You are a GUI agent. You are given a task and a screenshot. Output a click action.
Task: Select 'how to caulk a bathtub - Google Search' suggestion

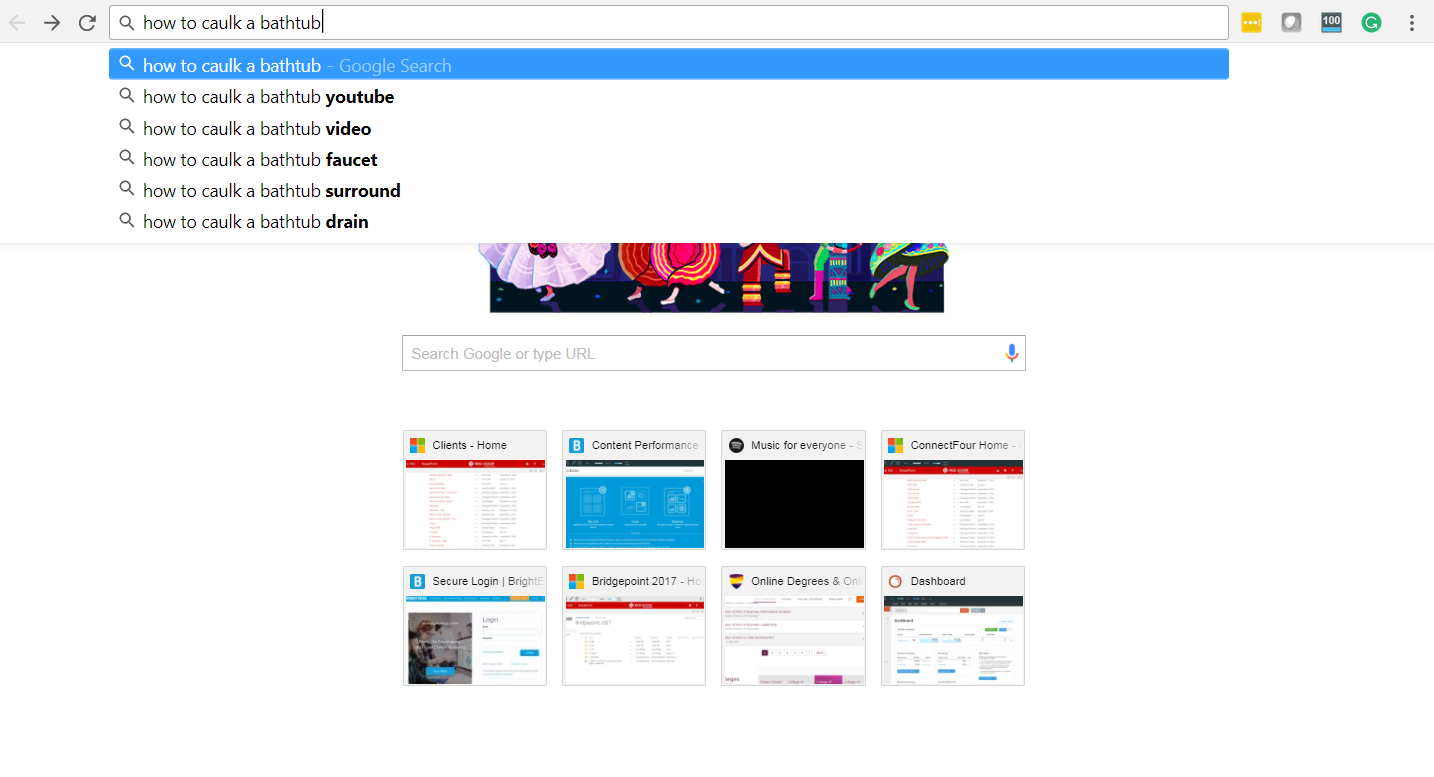668,65
